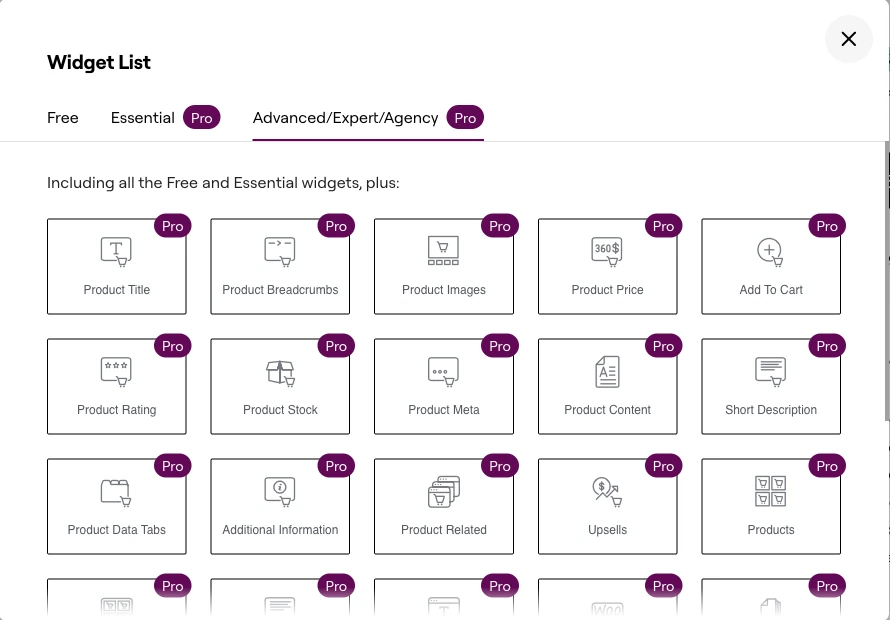Screen dimensions: 890x620
Task: Select the Short Description widget icon
Action: pos(770,372)
